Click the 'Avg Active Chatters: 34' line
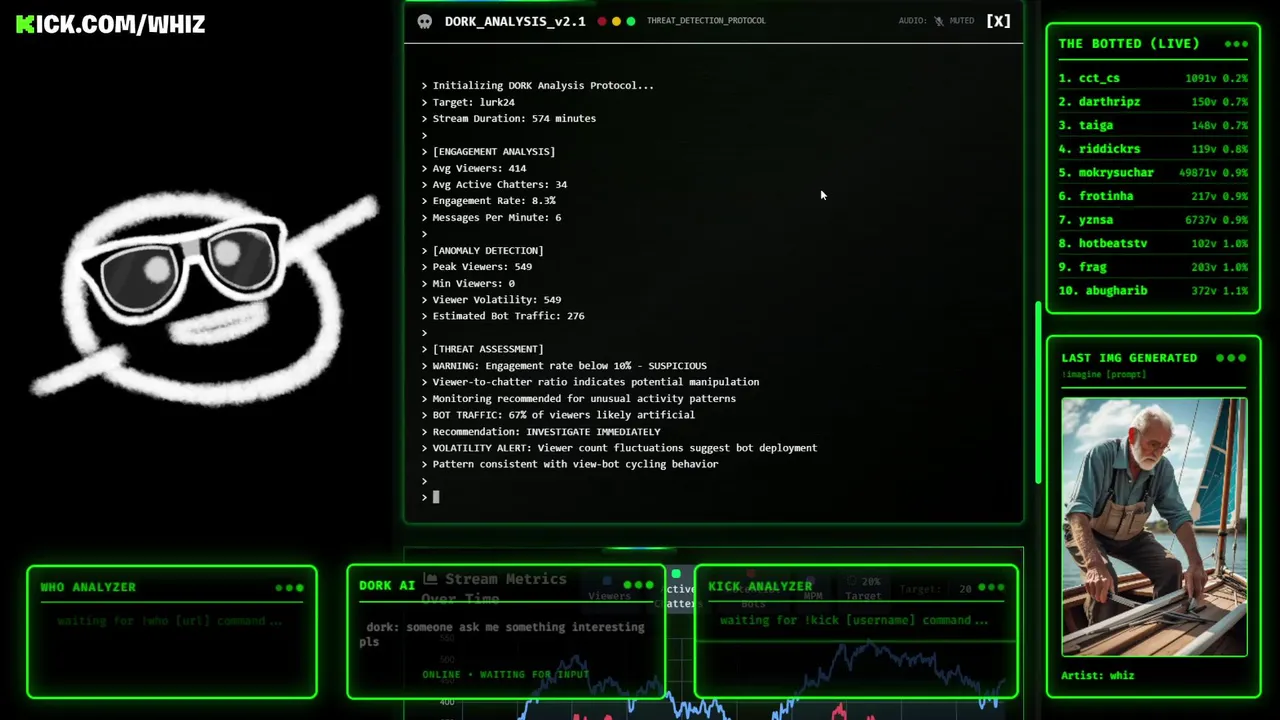 494,184
